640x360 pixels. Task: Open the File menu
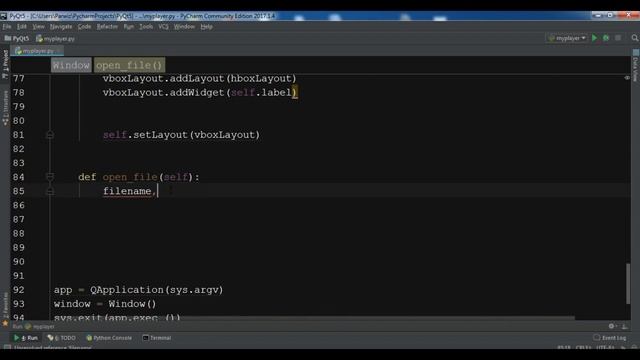coord(7,27)
